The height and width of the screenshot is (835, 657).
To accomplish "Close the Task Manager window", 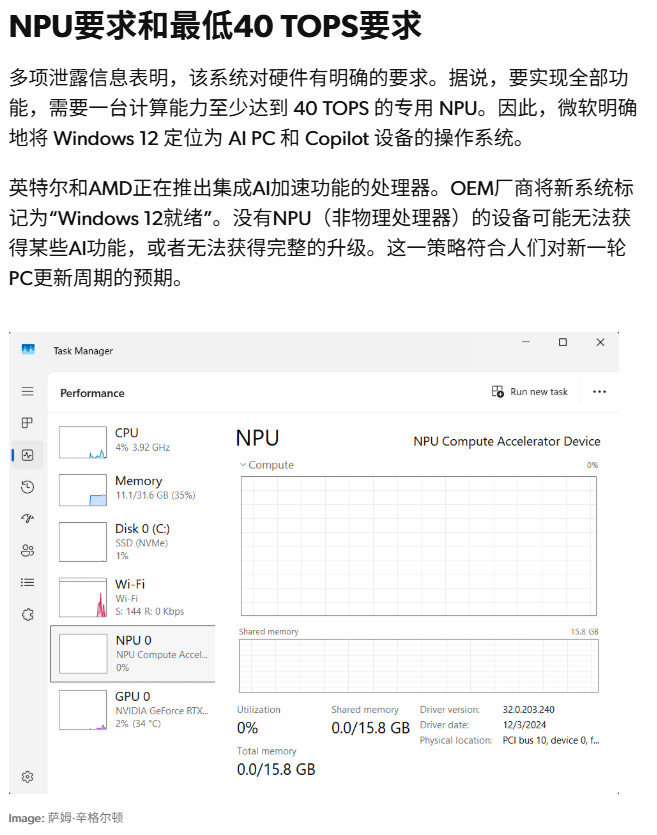I will pyautogui.click(x=601, y=342).
